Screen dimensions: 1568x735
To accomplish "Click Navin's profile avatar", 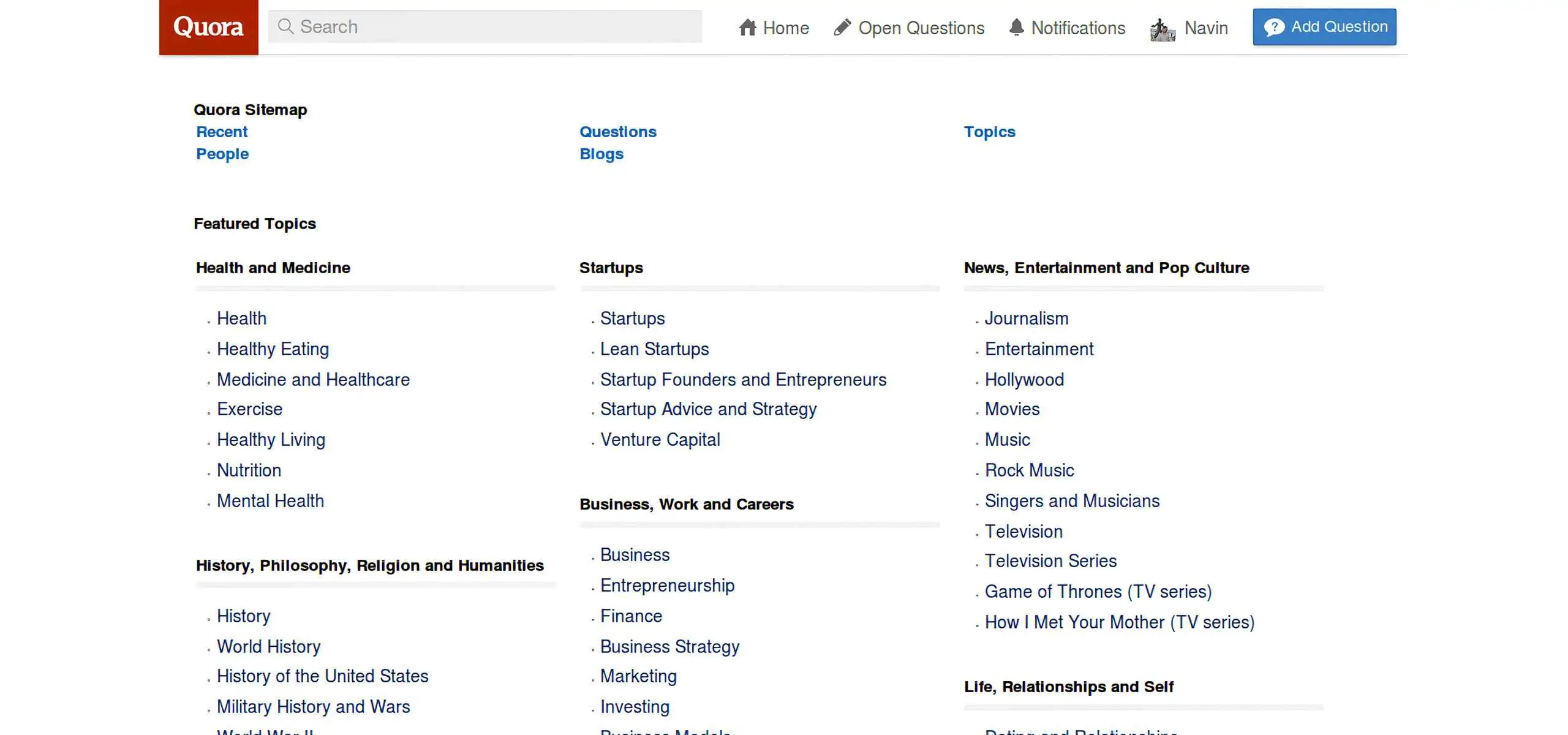I will tap(1161, 27).
